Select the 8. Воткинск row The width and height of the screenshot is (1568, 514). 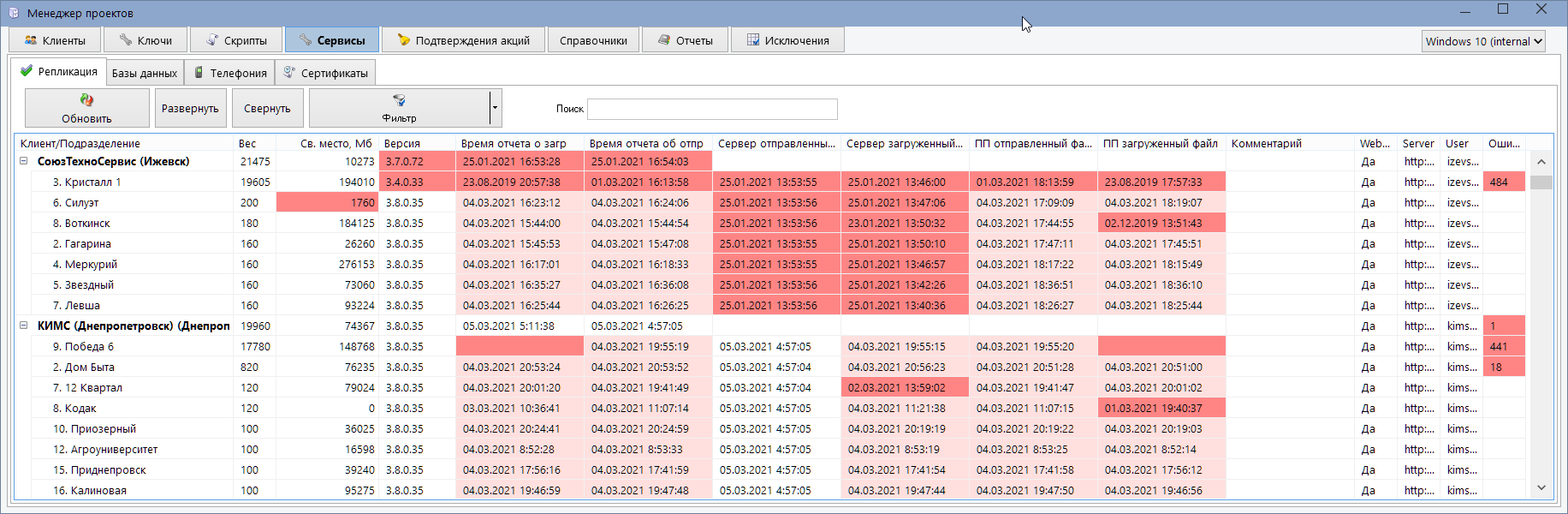coord(770,223)
